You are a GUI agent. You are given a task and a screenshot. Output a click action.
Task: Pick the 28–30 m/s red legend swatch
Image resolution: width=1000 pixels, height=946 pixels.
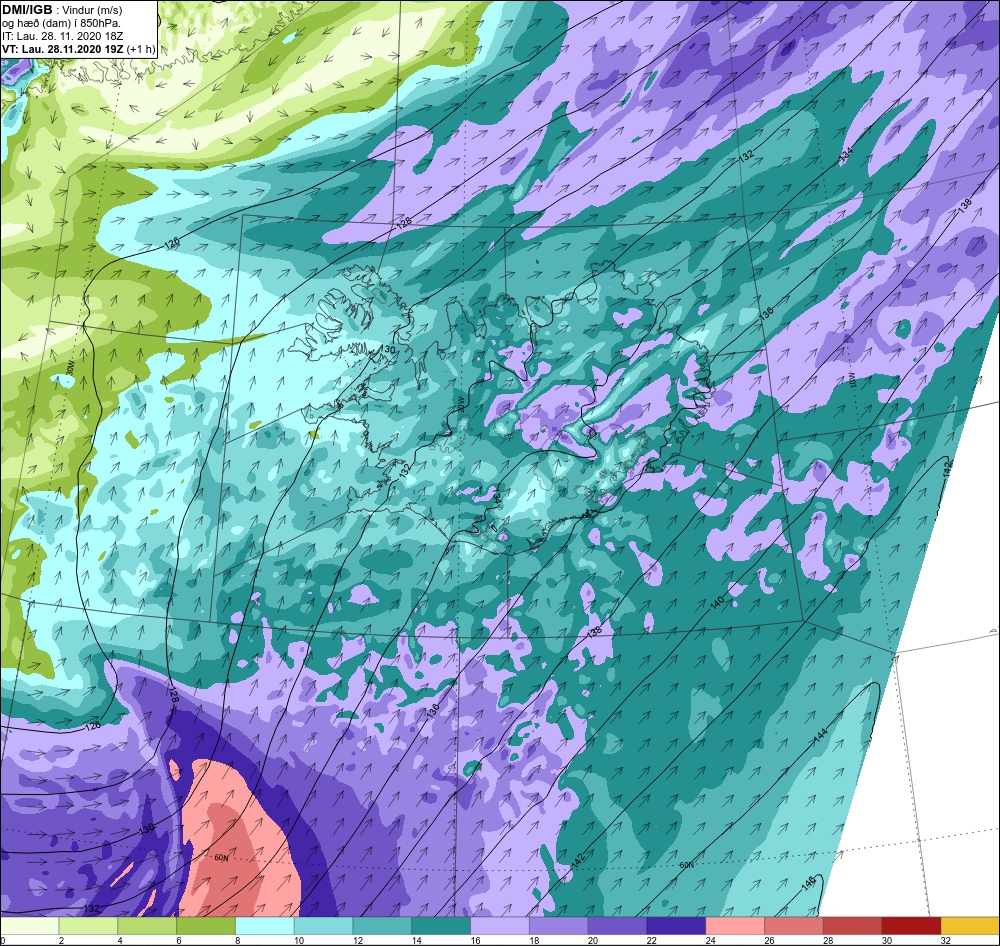(x=853, y=925)
